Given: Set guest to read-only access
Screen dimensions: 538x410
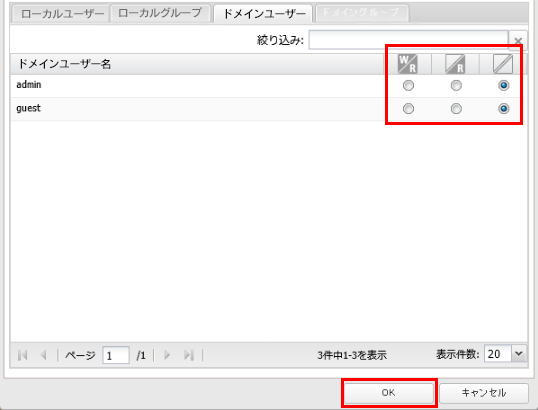Looking at the screenshot, I should [x=456, y=109].
